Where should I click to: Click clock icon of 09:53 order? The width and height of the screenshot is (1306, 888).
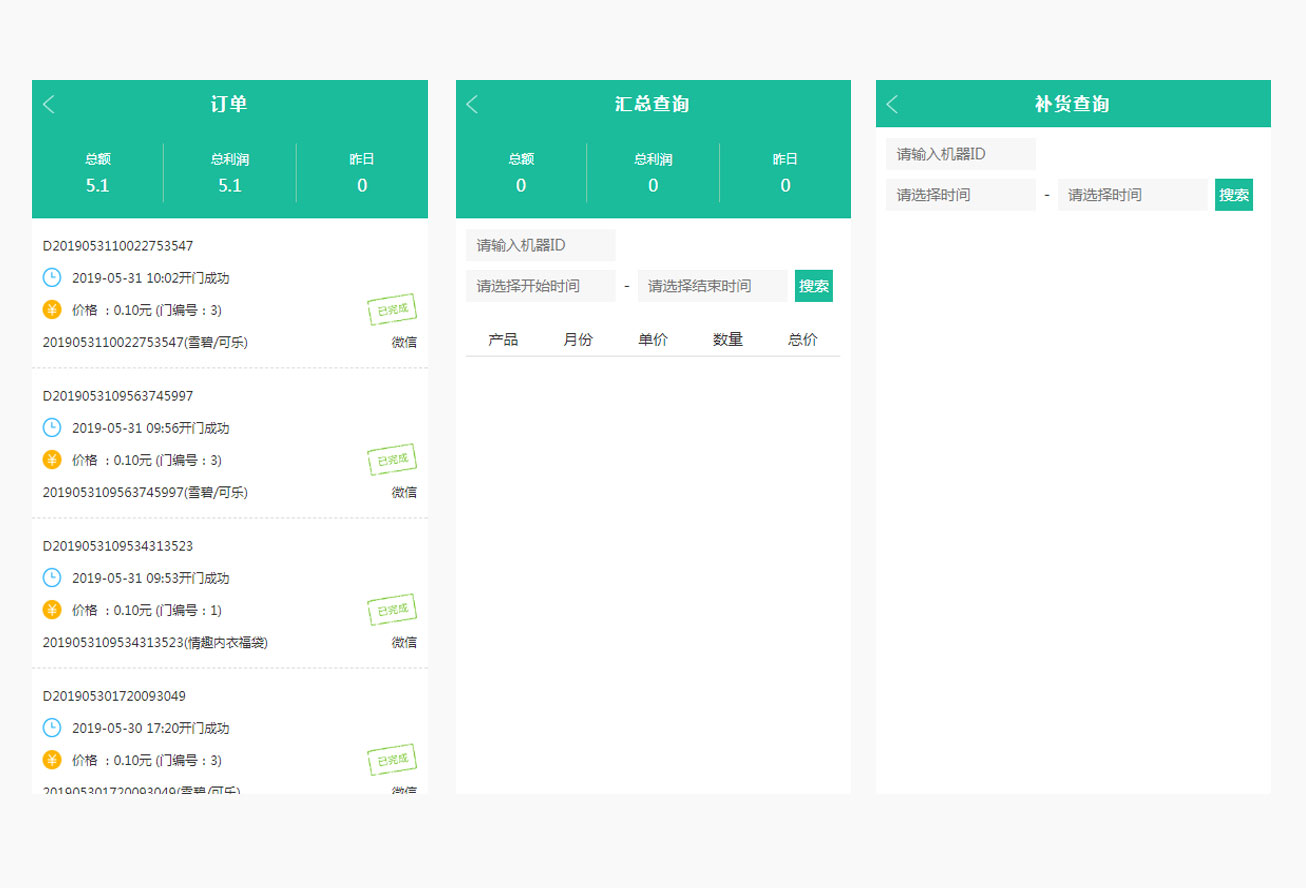click(x=52, y=578)
